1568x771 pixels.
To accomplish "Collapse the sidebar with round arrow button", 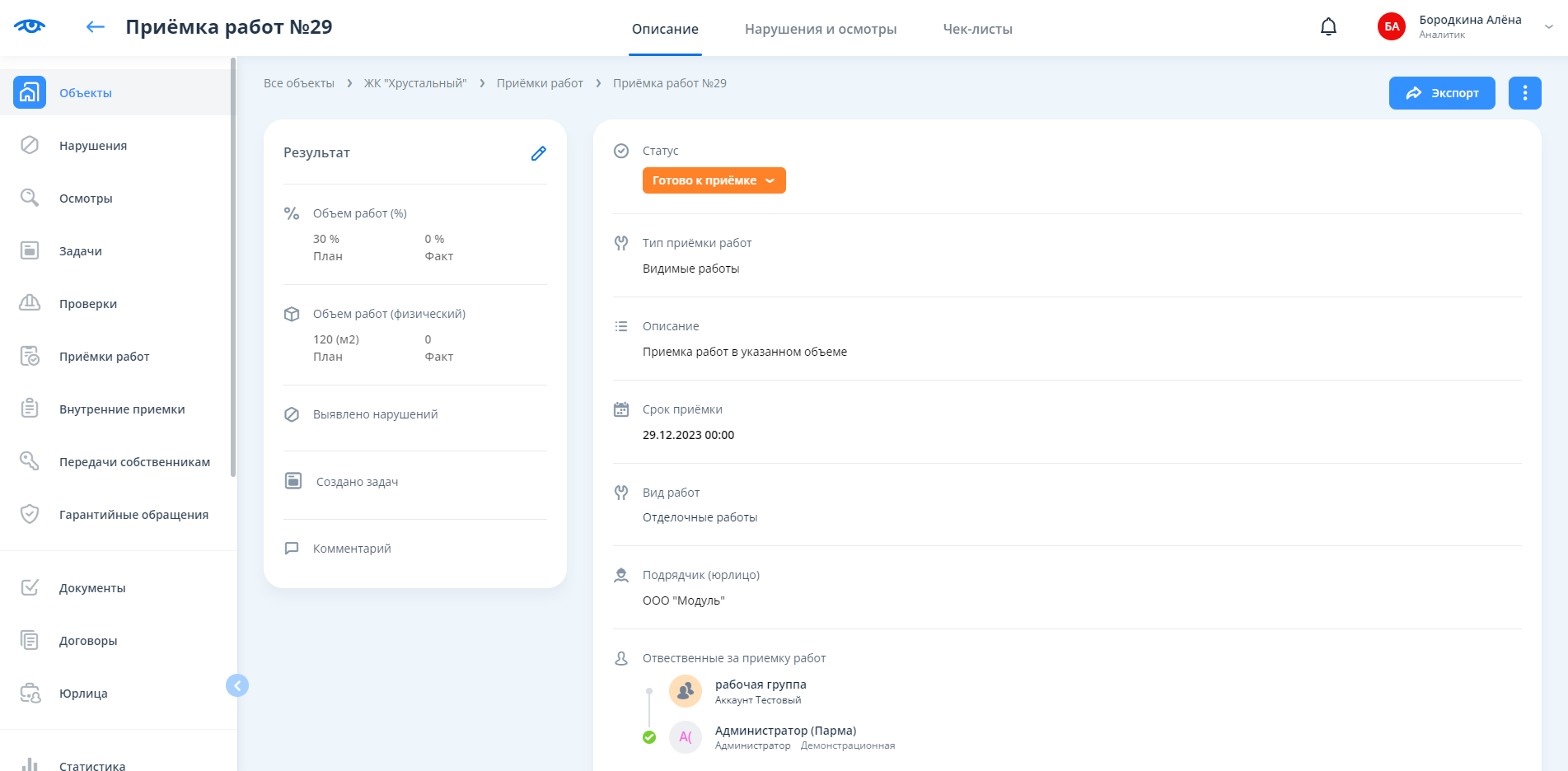I will pyautogui.click(x=237, y=685).
